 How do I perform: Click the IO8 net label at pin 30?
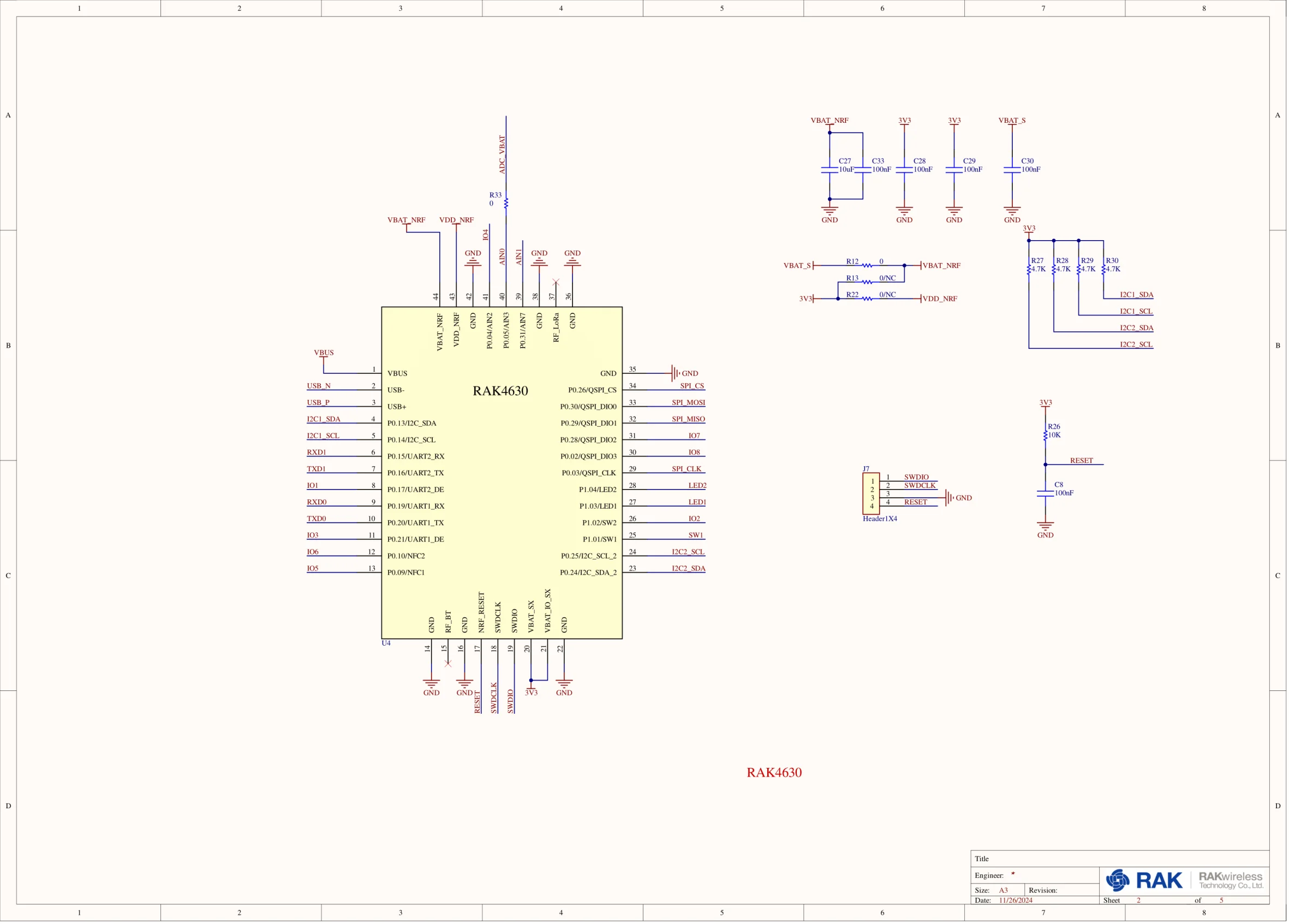694,452
